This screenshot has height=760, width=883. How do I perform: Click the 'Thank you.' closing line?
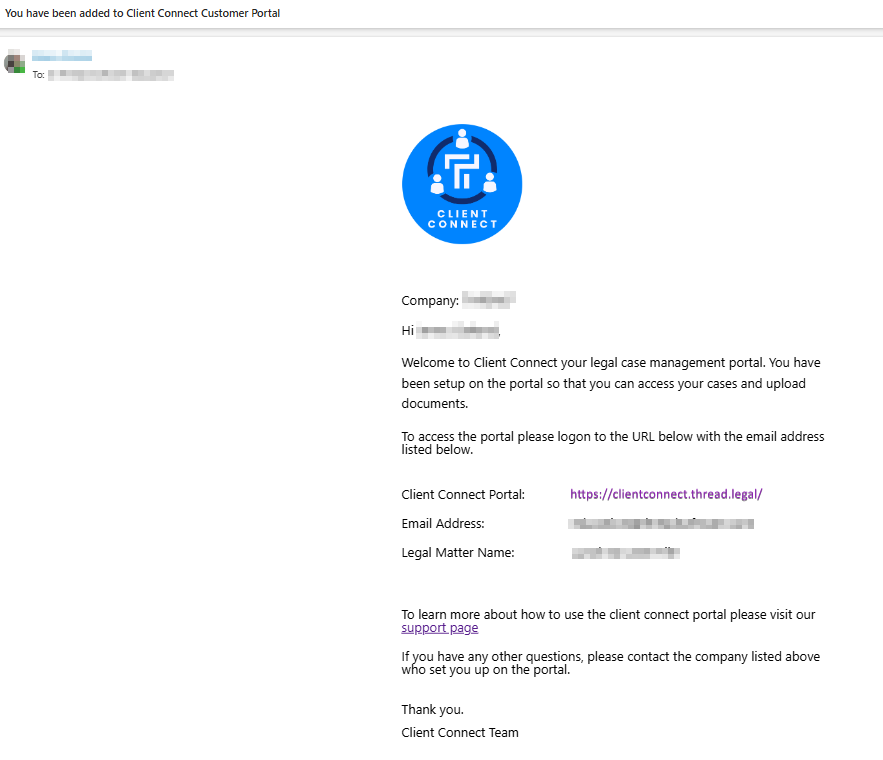click(432, 709)
